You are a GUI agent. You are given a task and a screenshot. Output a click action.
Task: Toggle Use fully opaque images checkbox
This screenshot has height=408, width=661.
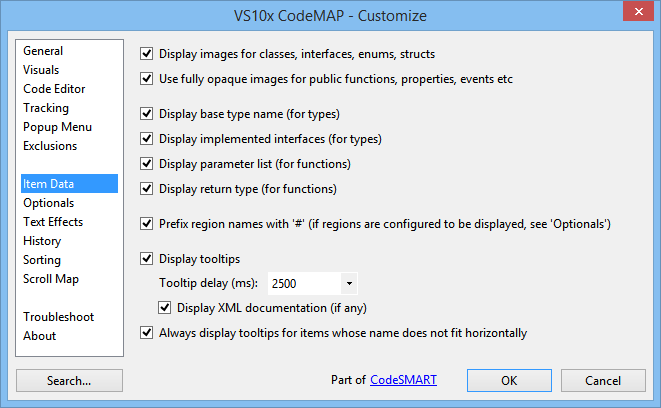pos(146,79)
